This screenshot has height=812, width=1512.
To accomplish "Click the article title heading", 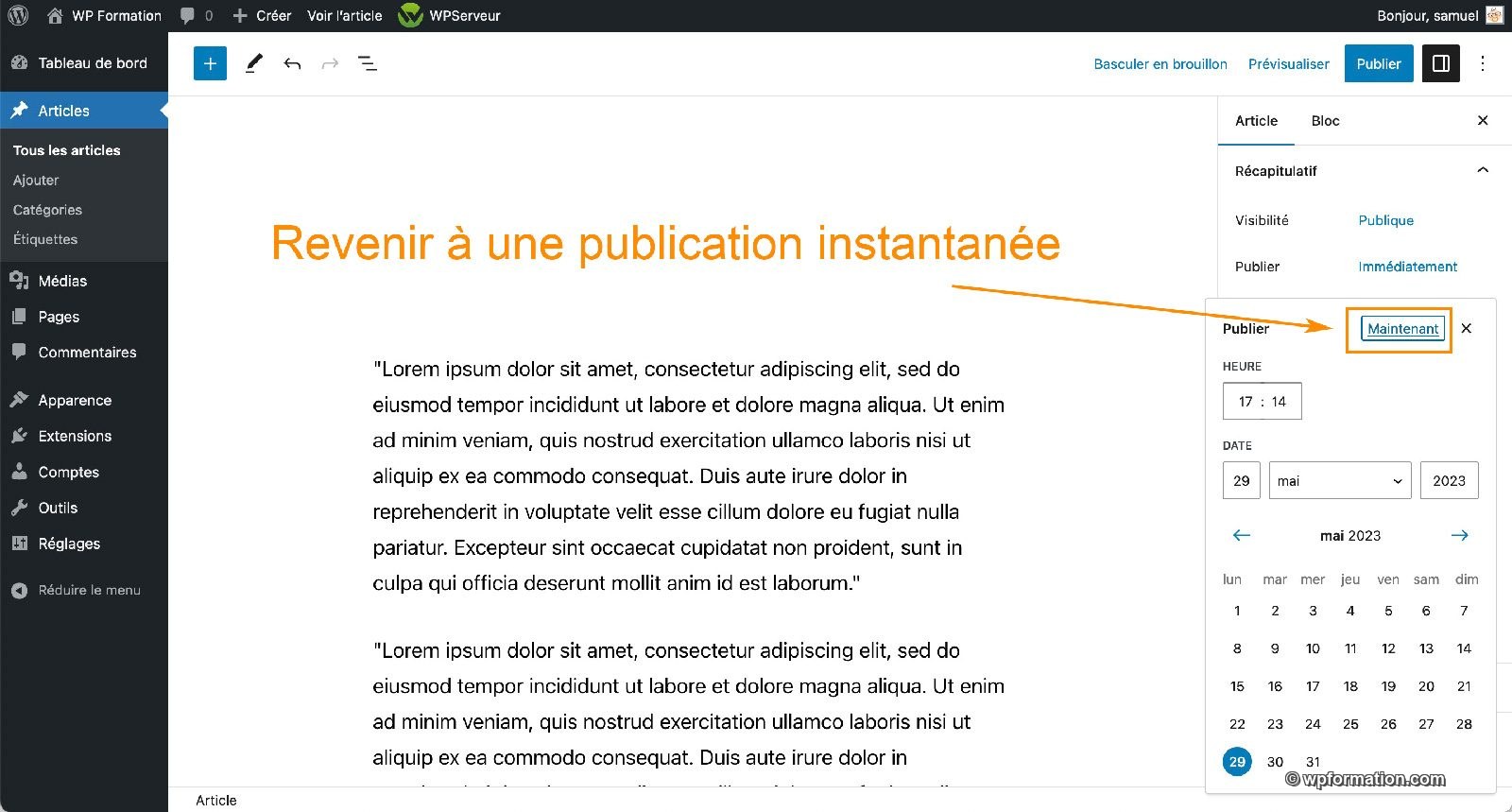I will (x=665, y=244).
